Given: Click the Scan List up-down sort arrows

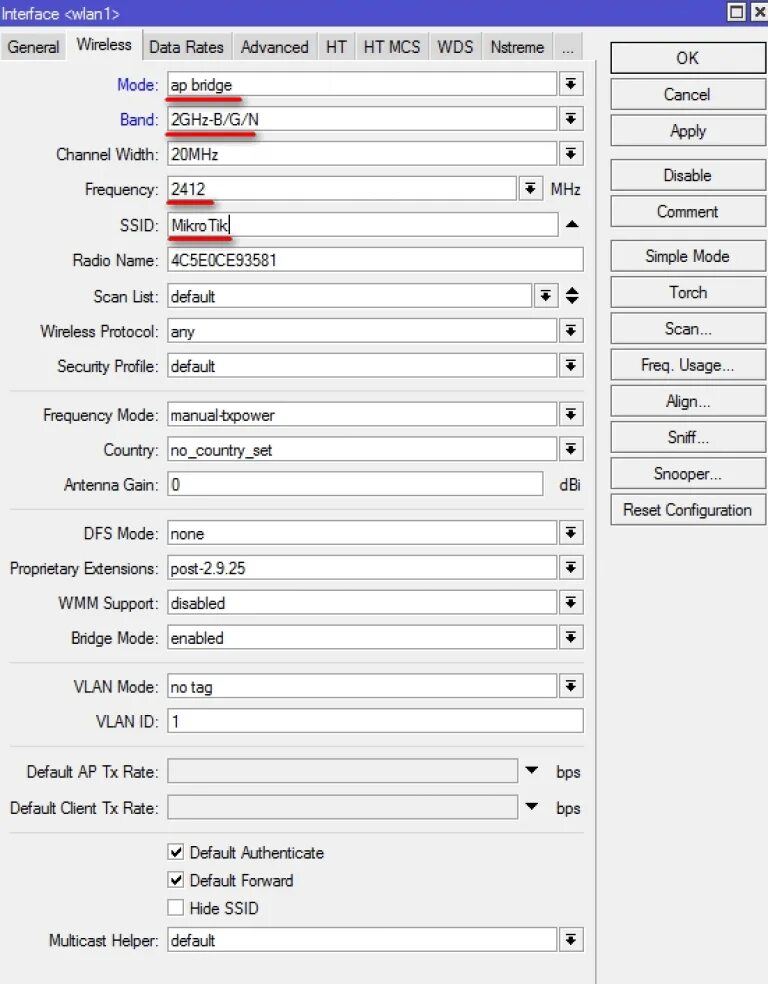Looking at the screenshot, I should tap(572, 296).
